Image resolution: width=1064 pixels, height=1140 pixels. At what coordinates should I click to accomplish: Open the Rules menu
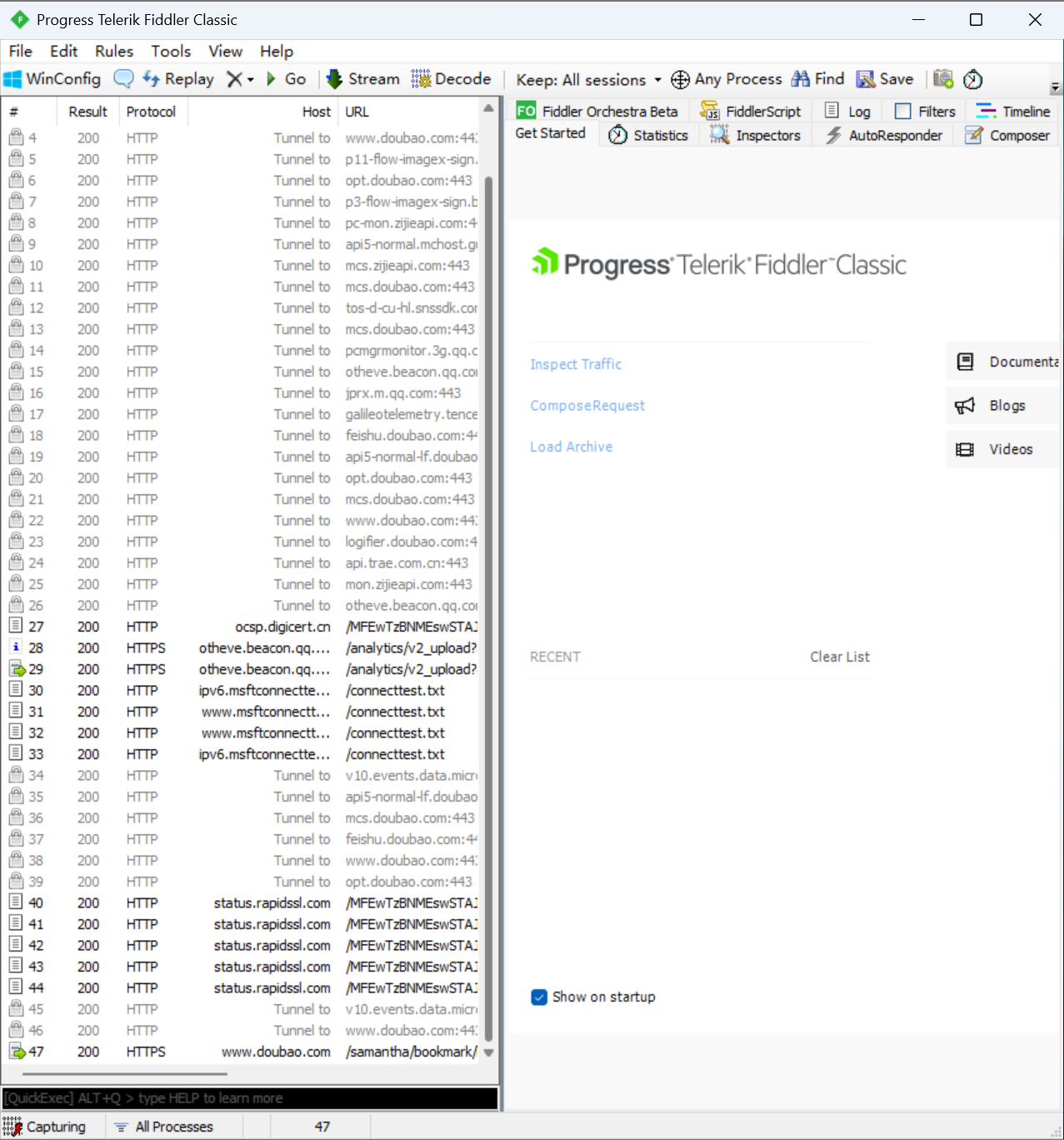(114, 51)
